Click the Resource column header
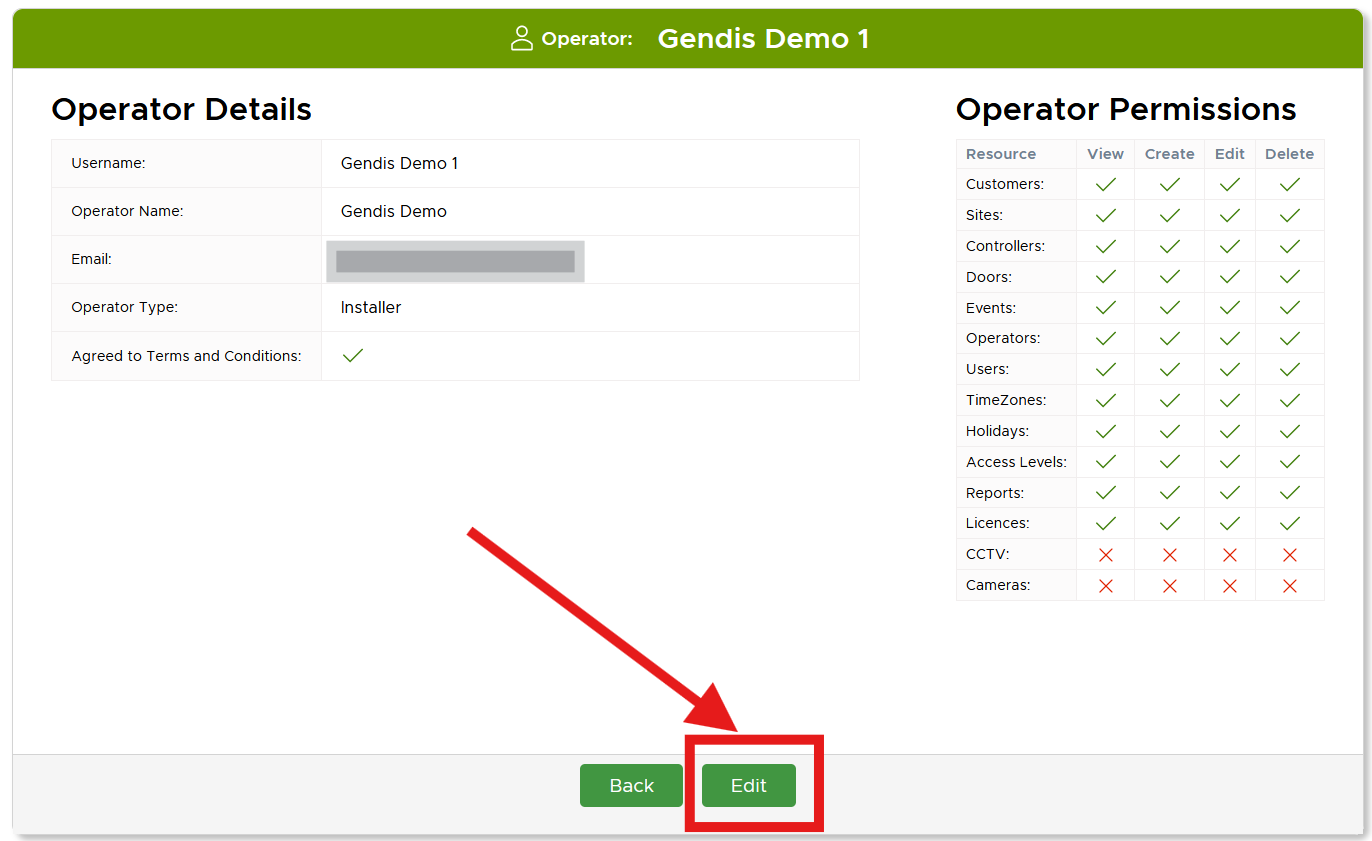Image resolution: width=1372 pixels, height=841 pixels. (x=1000, y=154)
